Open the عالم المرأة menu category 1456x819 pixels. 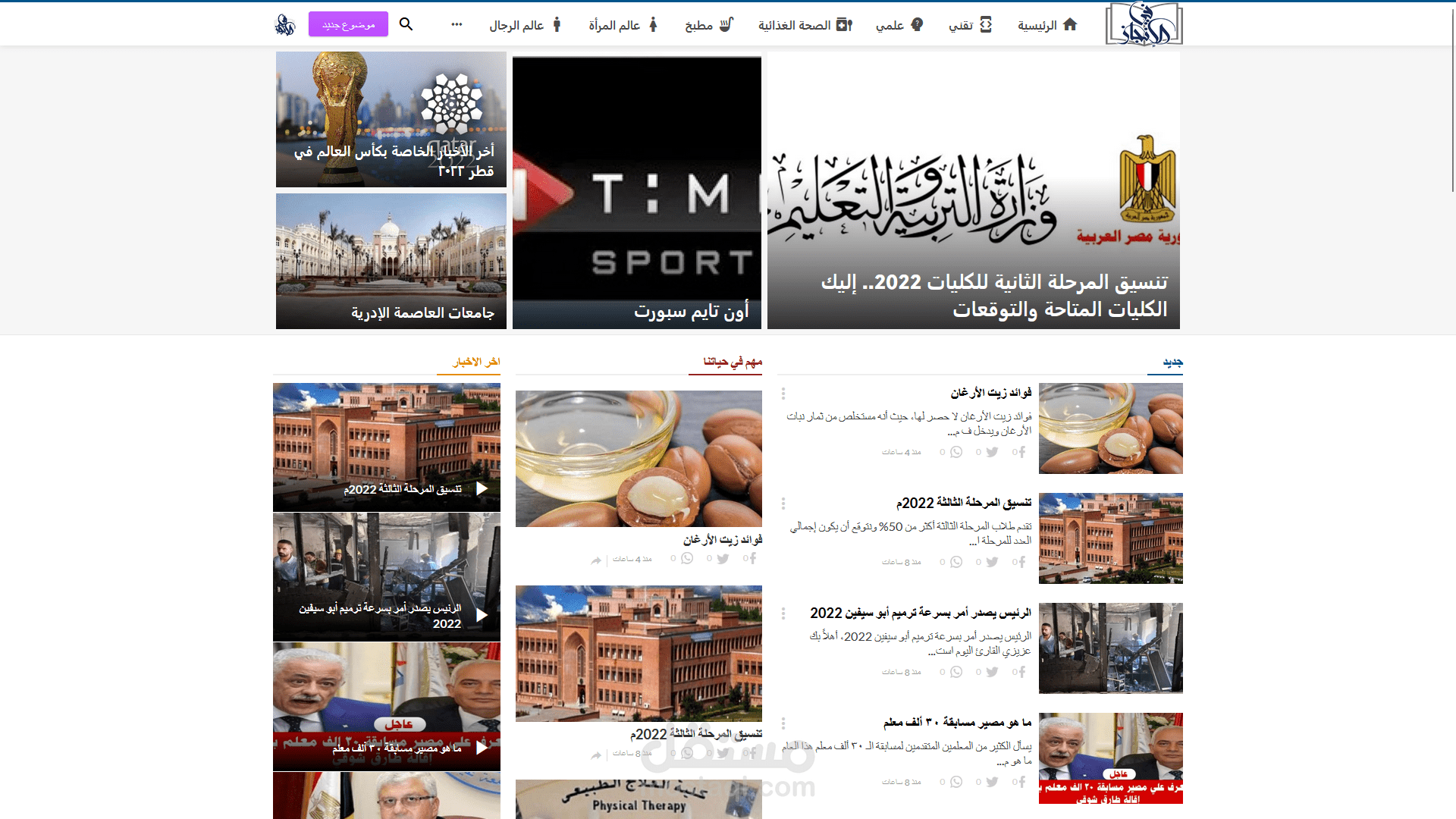point(623,25)
